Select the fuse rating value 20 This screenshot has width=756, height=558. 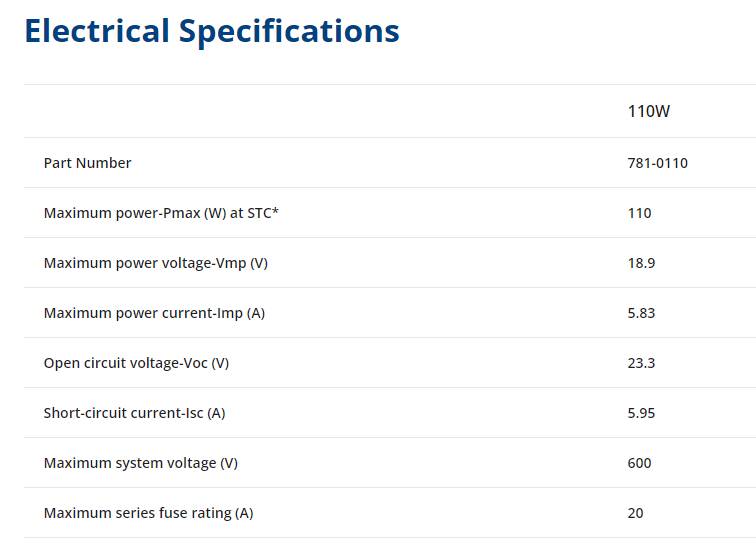point(635,513)
